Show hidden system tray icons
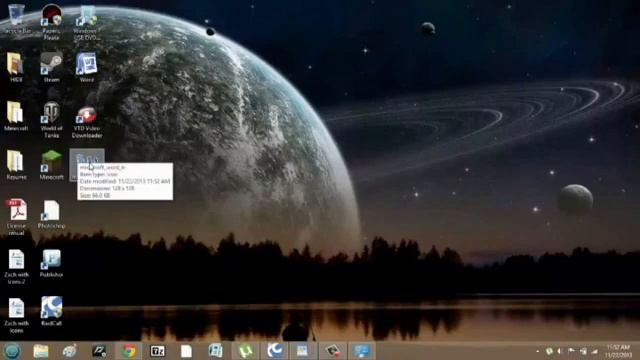640x360 pixels. tap(538, 351)
